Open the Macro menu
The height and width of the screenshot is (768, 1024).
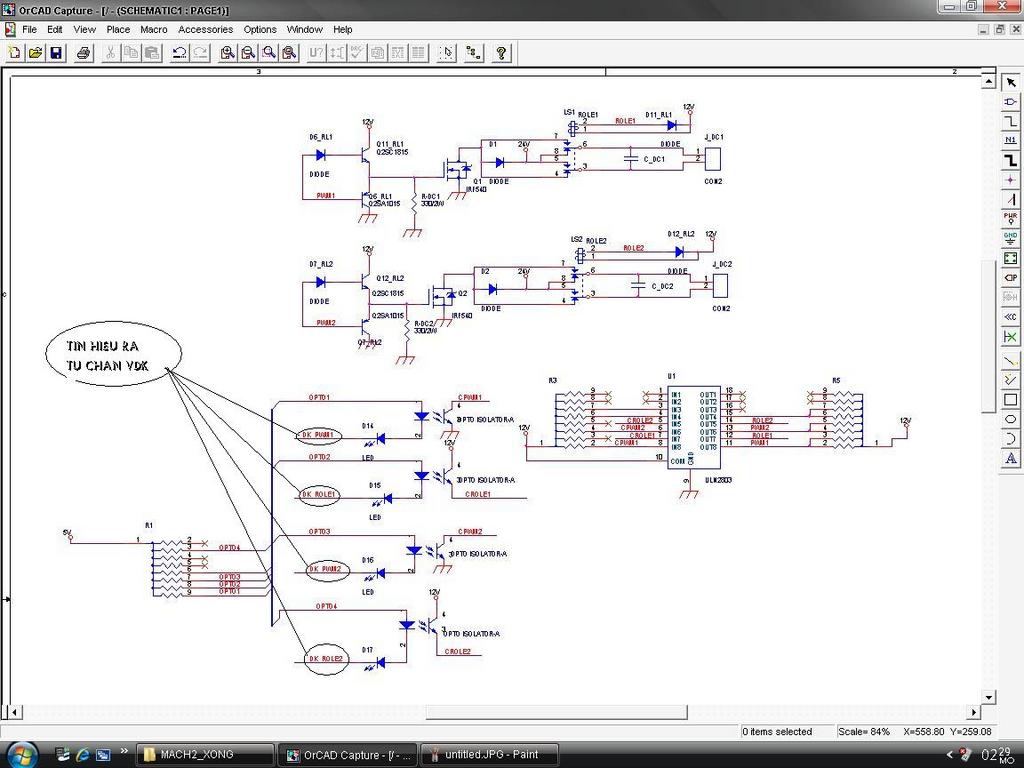point(154,29)
